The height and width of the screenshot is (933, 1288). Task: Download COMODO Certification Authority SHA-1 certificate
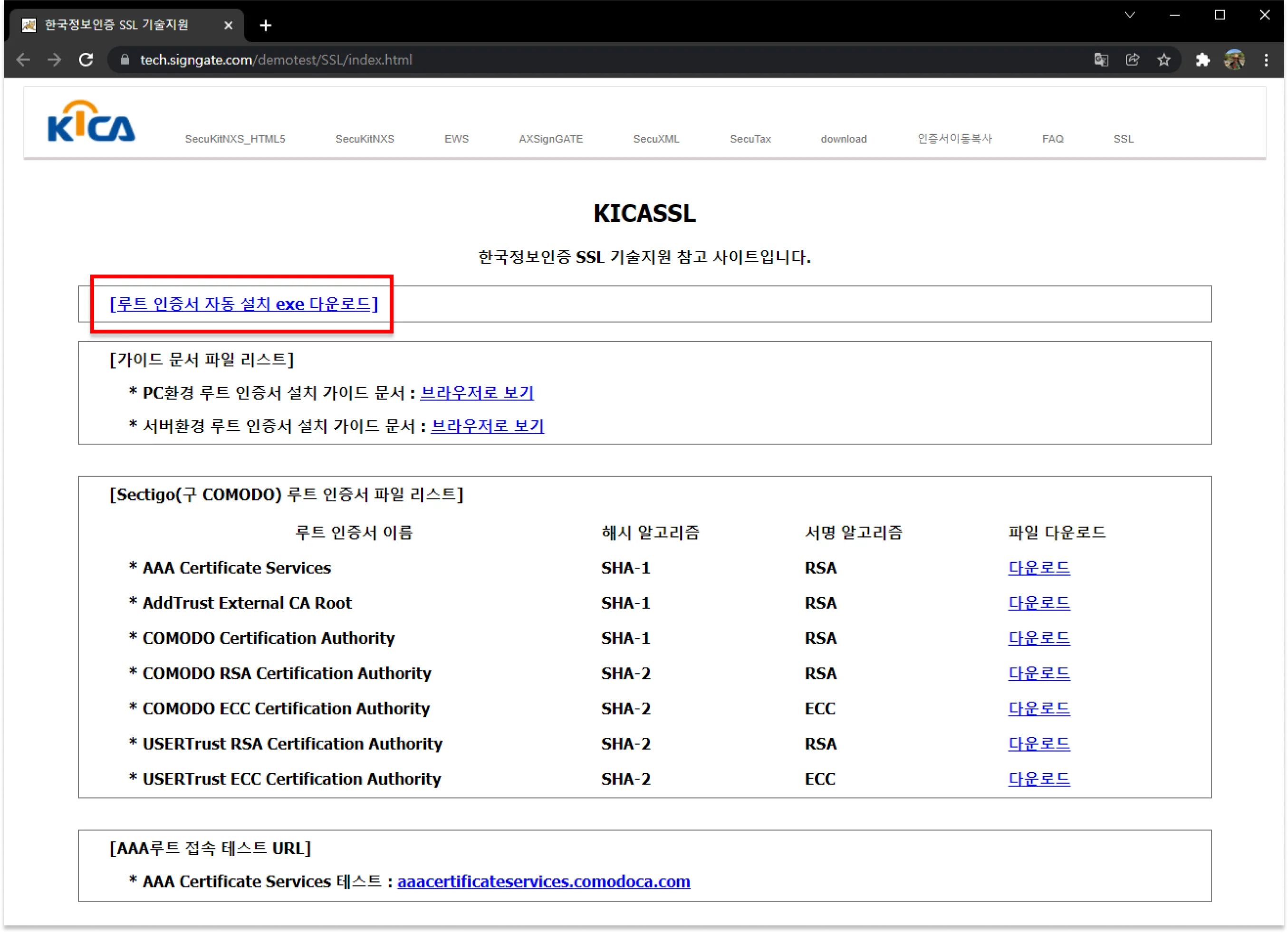[1039, 638]
